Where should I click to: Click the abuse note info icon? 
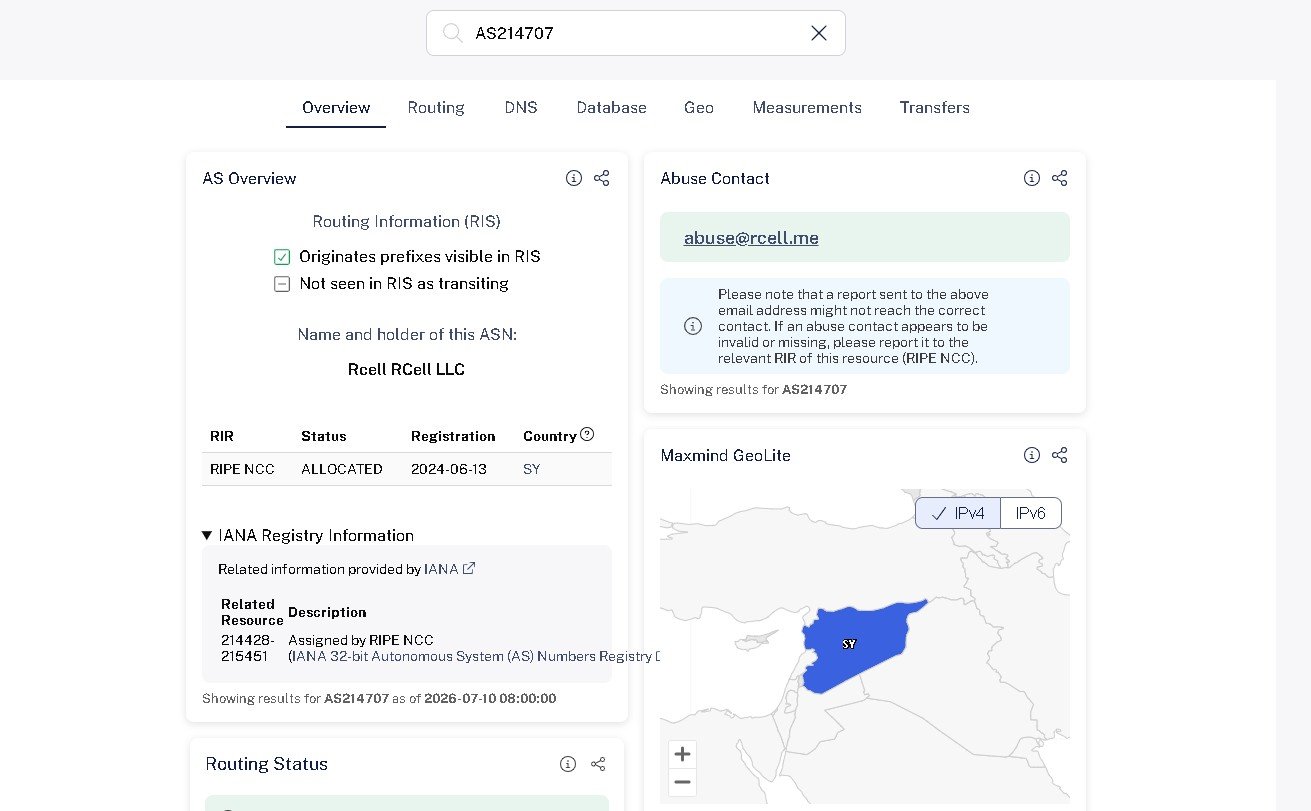click(692, 326)
